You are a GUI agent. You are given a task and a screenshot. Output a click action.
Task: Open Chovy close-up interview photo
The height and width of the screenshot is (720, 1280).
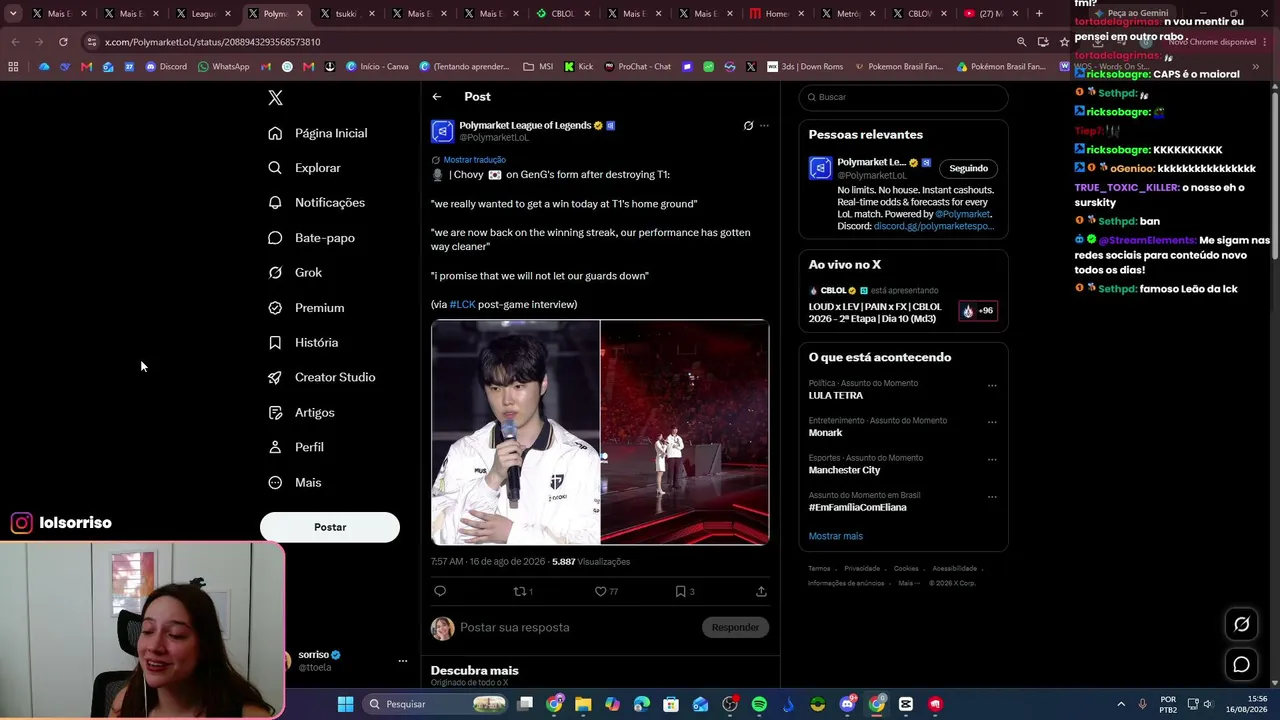point(515,432)
